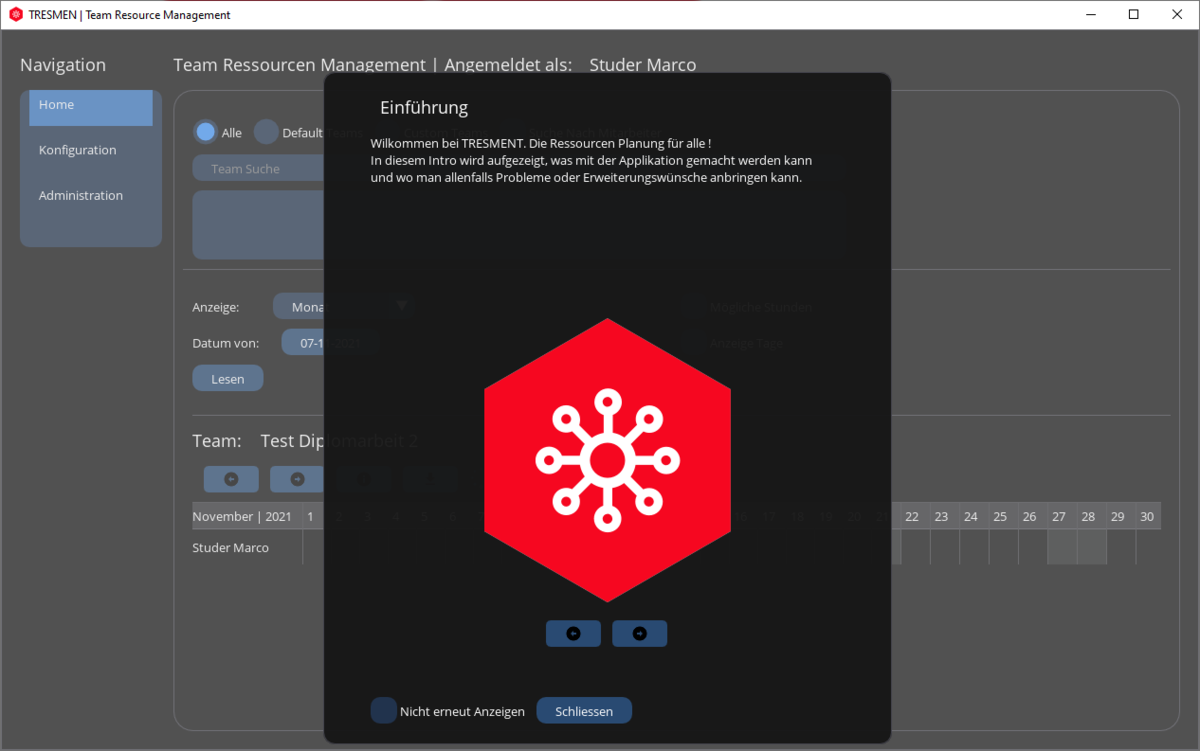
Task: Click the right arrow button under the Team heading
Action: (297, 479)
